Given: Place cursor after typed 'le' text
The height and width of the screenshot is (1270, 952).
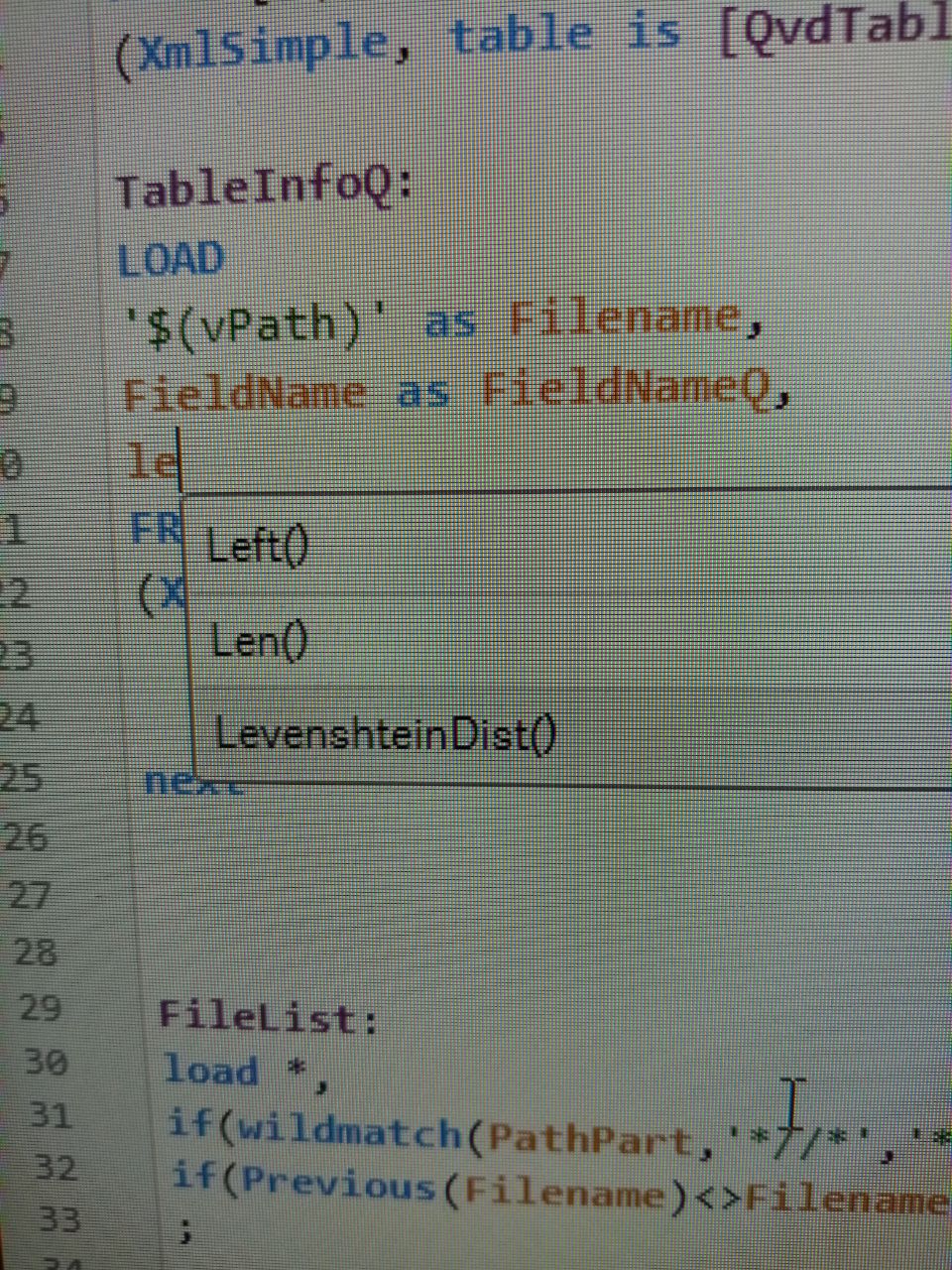Looking at the screenshot, I should click(179, 460).
